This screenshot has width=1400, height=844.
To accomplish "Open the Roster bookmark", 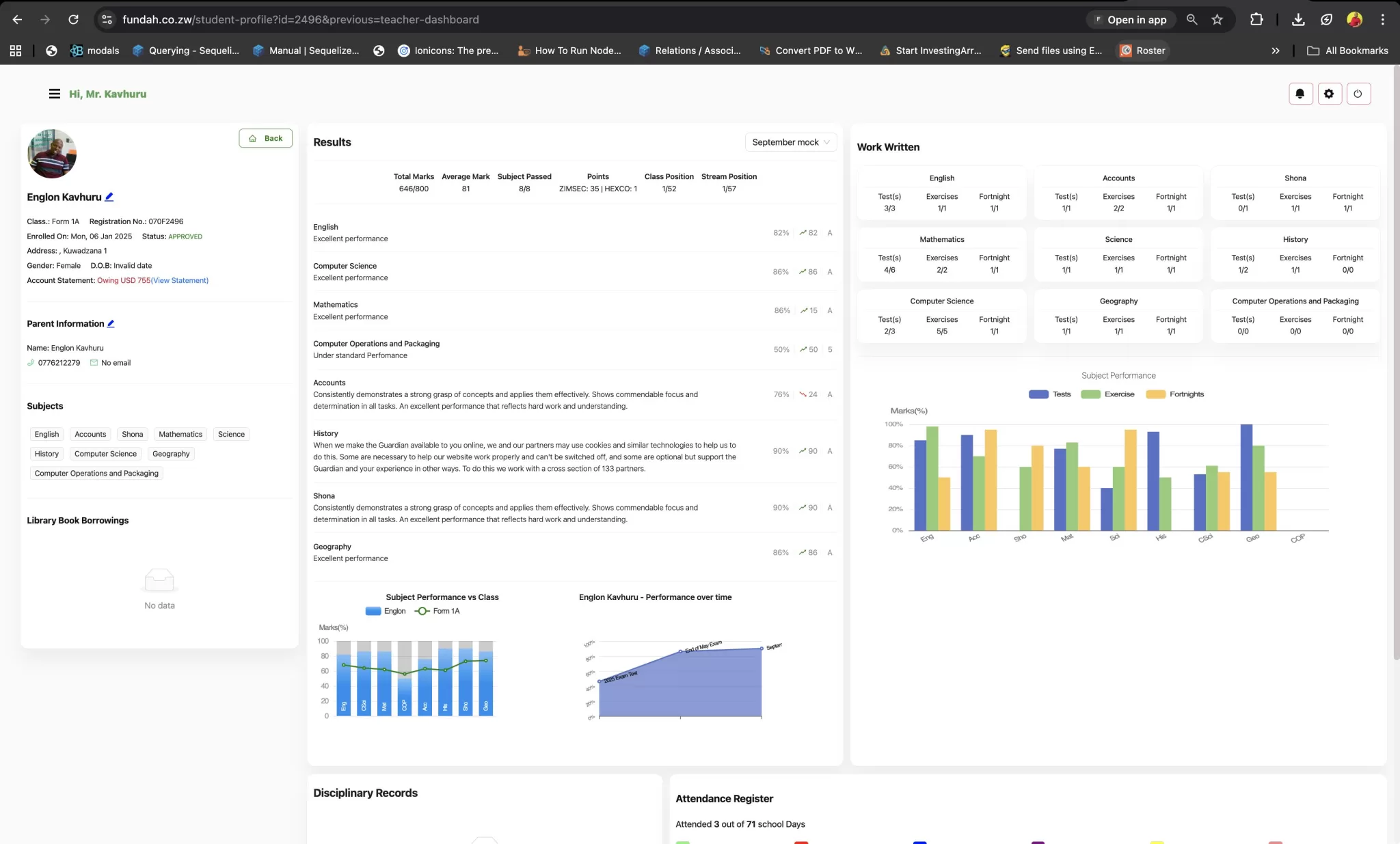I will [1142, 51].
